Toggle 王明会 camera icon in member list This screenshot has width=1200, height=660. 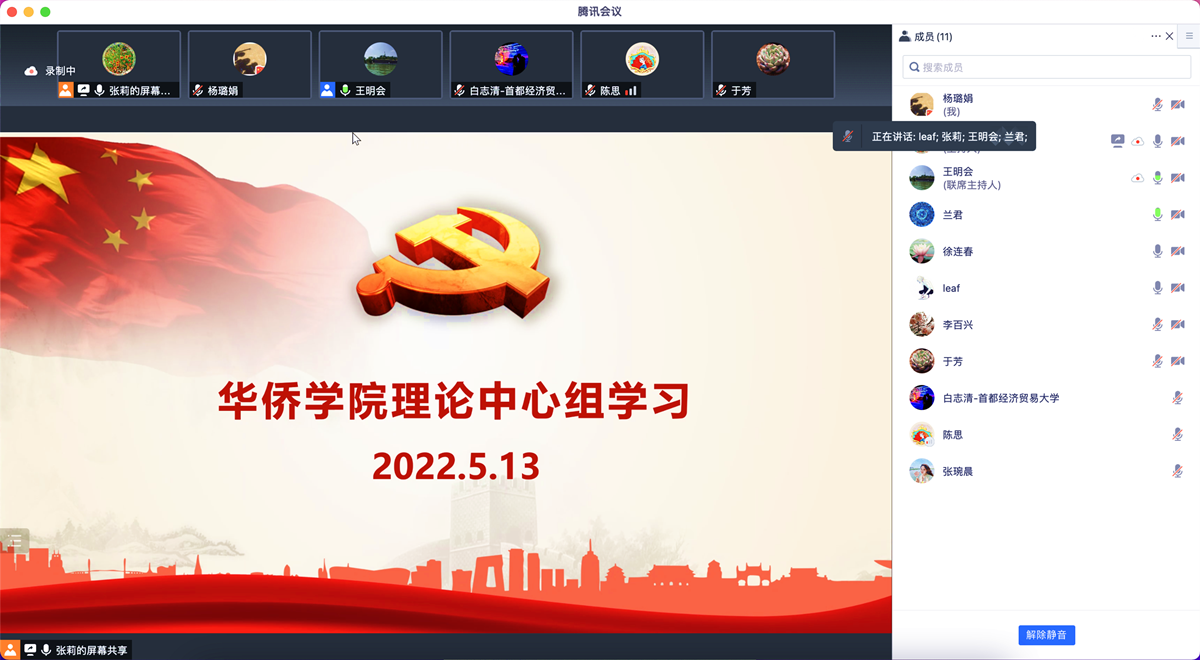(1178, 178)
